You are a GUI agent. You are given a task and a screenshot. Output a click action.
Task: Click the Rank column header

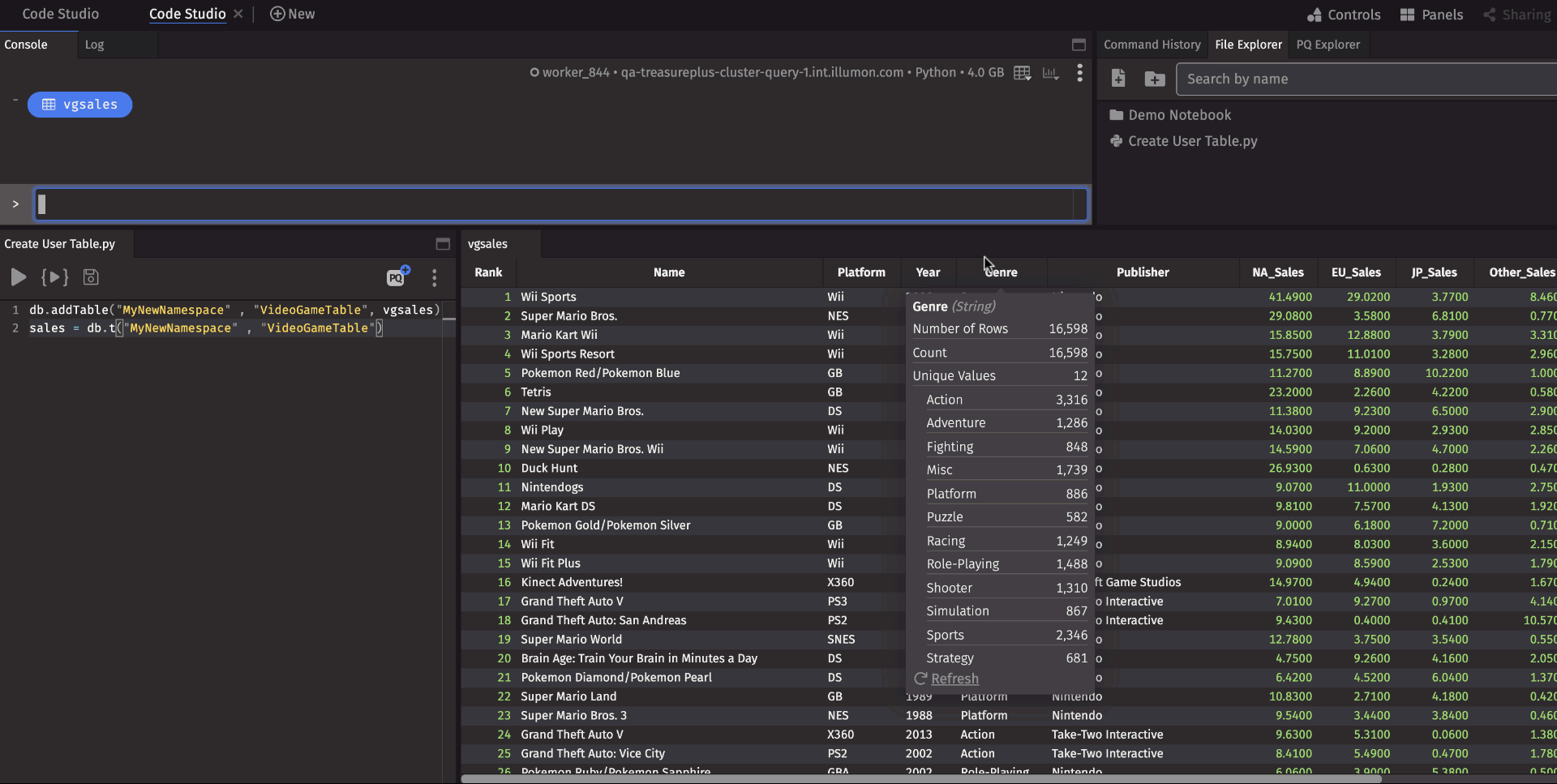click(488, 272)
